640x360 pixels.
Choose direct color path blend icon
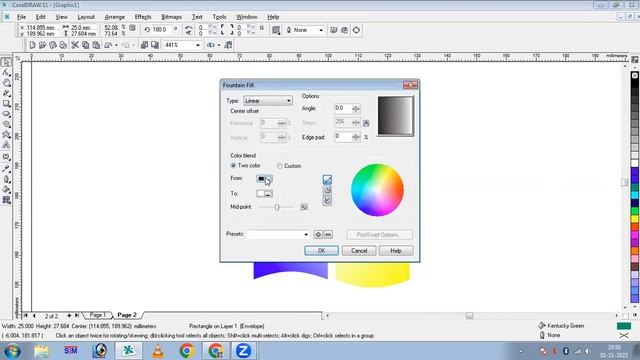327,180
